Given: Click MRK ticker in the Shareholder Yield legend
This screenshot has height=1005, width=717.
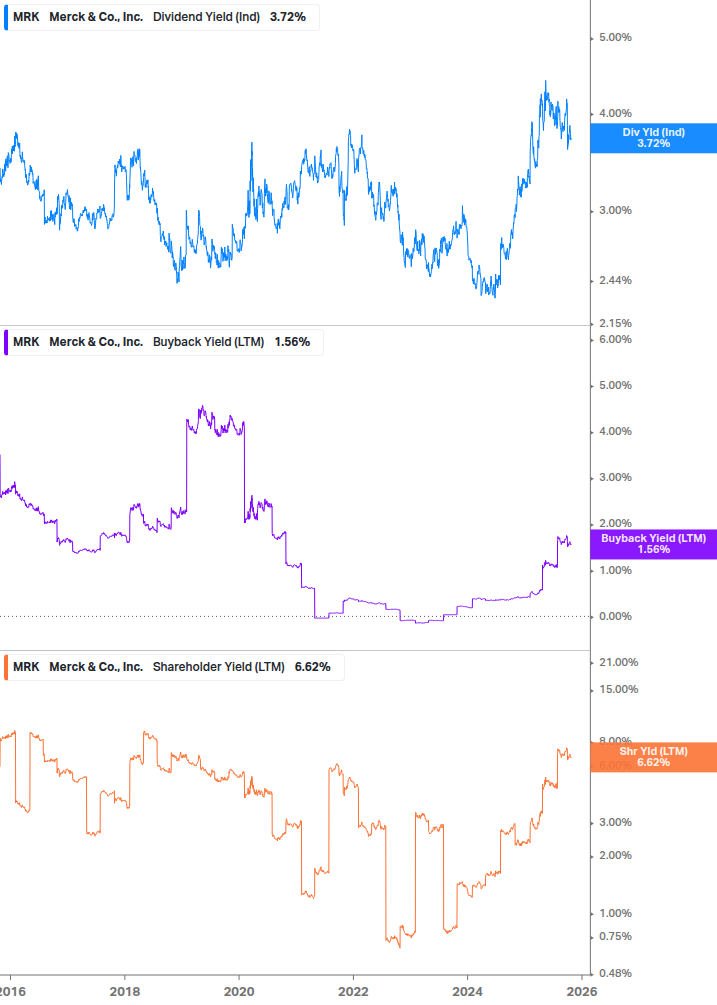Looking at the screenshot, I should (26, 667).
